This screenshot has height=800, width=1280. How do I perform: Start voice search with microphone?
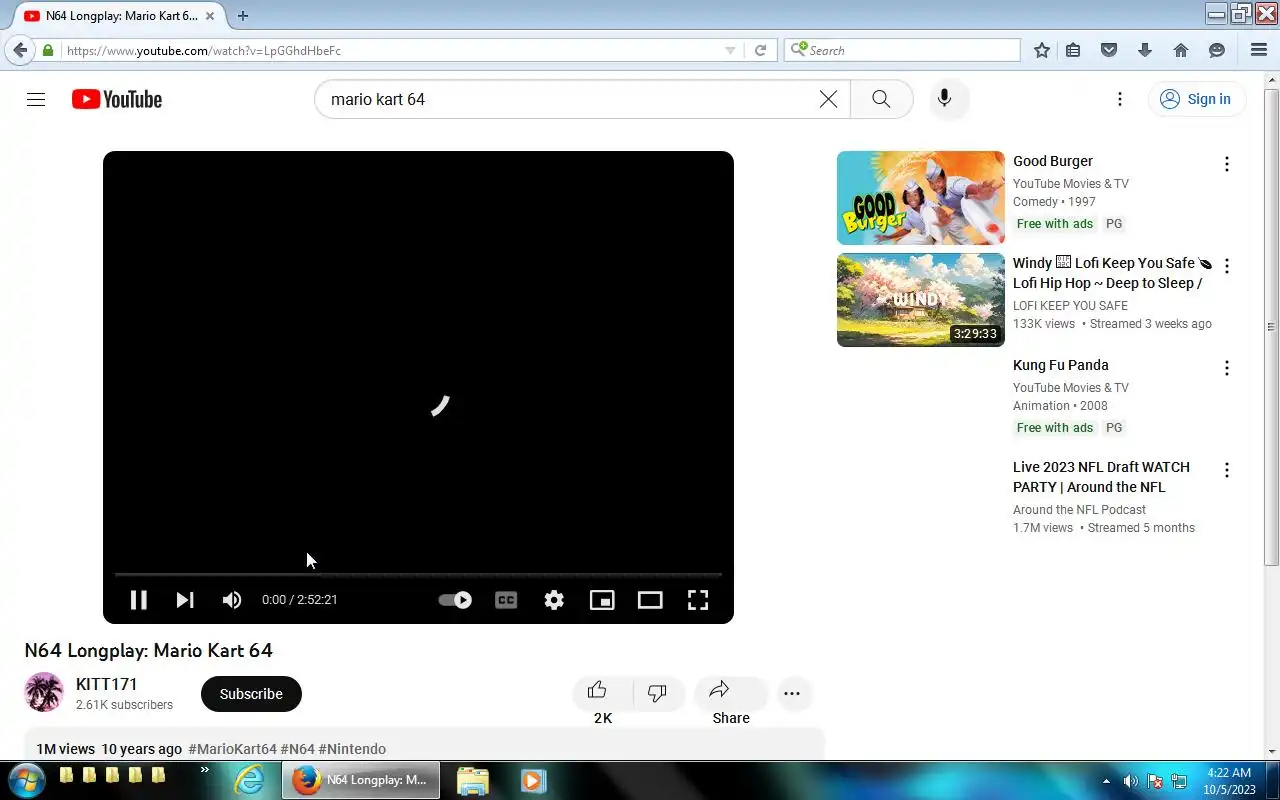[x=944, y=99]
